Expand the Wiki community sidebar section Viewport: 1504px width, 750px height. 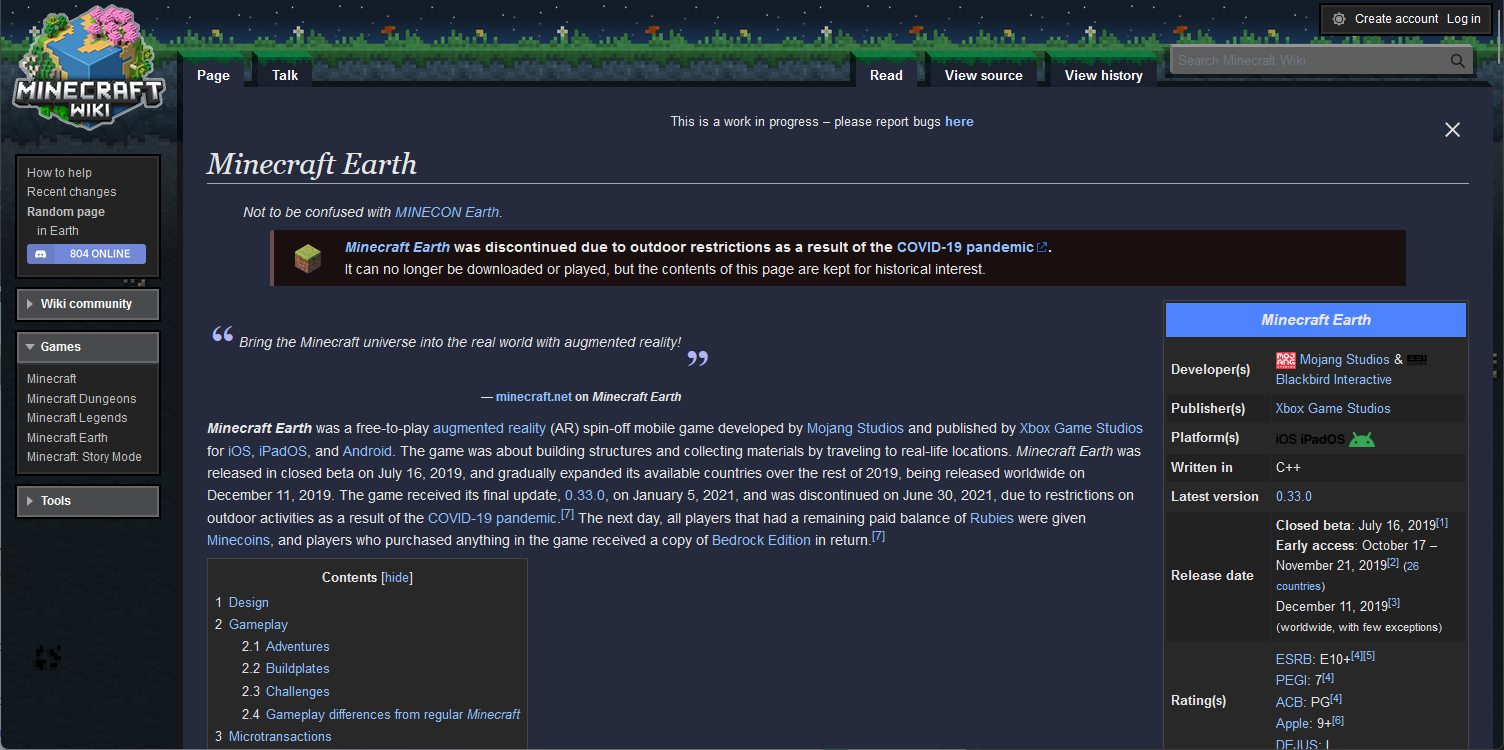point(88,304)
